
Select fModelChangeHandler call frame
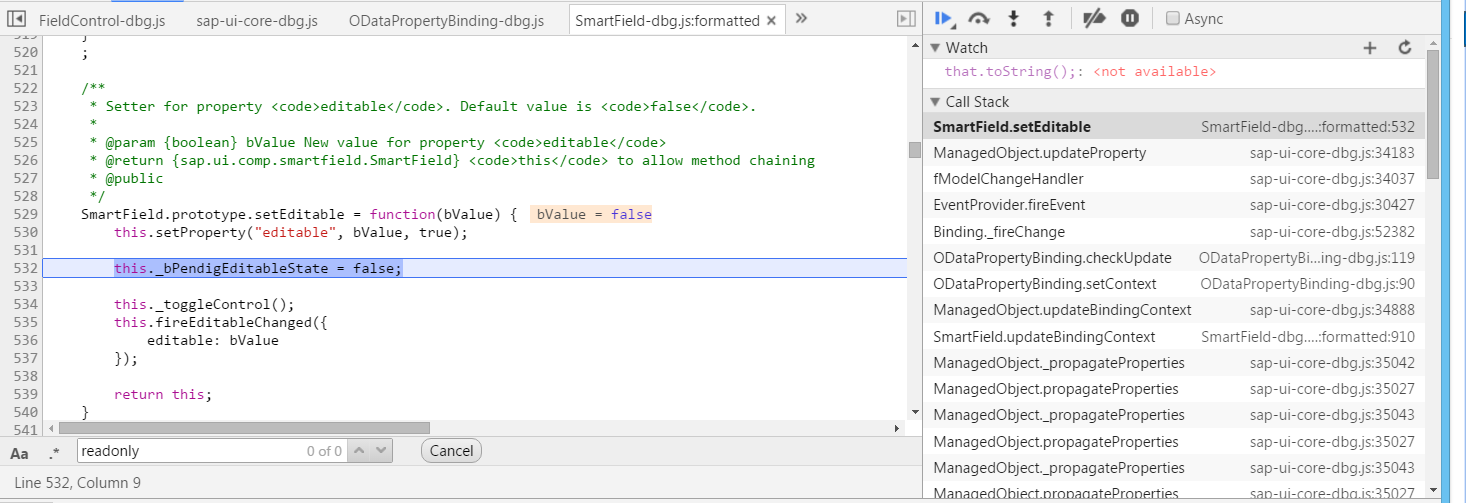pyautogui.click(x=1174, y=179)
